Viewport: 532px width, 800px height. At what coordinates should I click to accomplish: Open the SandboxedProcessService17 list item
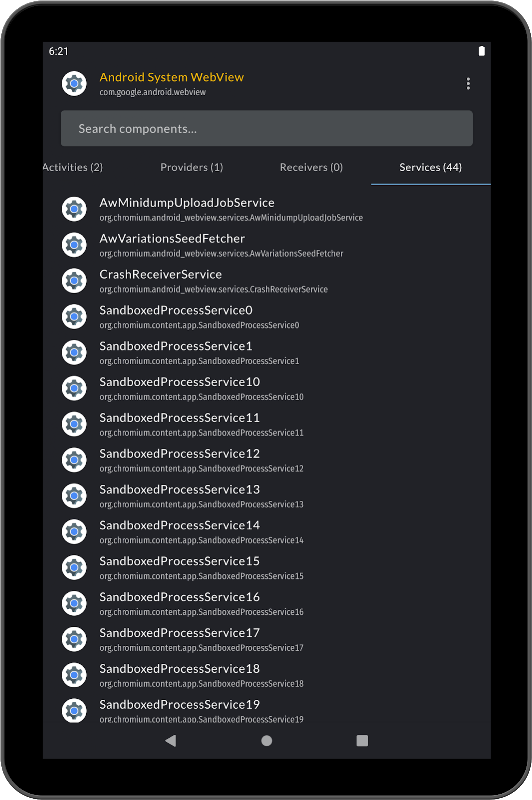point(267,639)
